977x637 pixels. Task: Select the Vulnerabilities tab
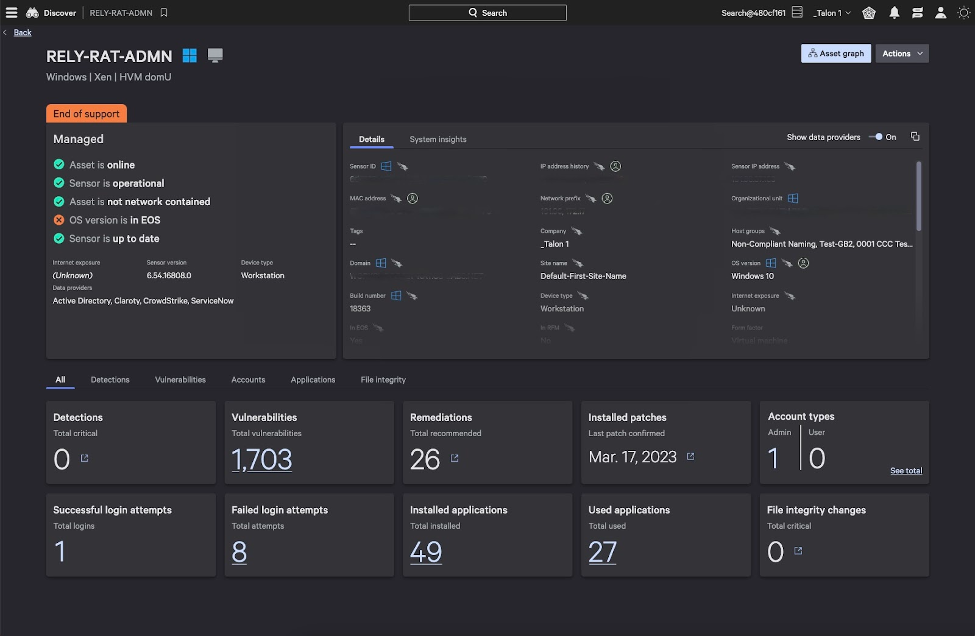point(180,380)
